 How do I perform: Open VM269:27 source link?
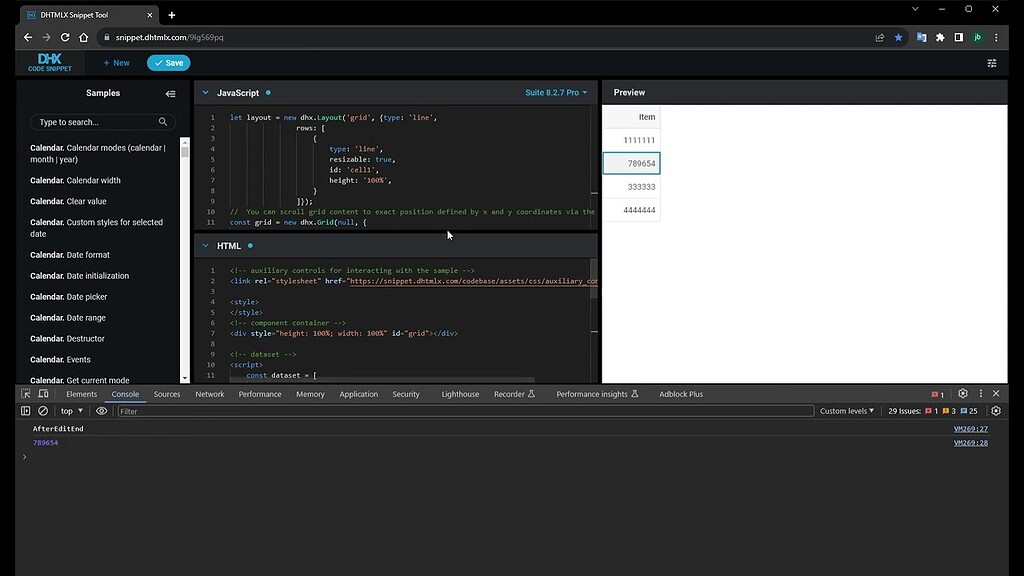[x=970, y=428]
